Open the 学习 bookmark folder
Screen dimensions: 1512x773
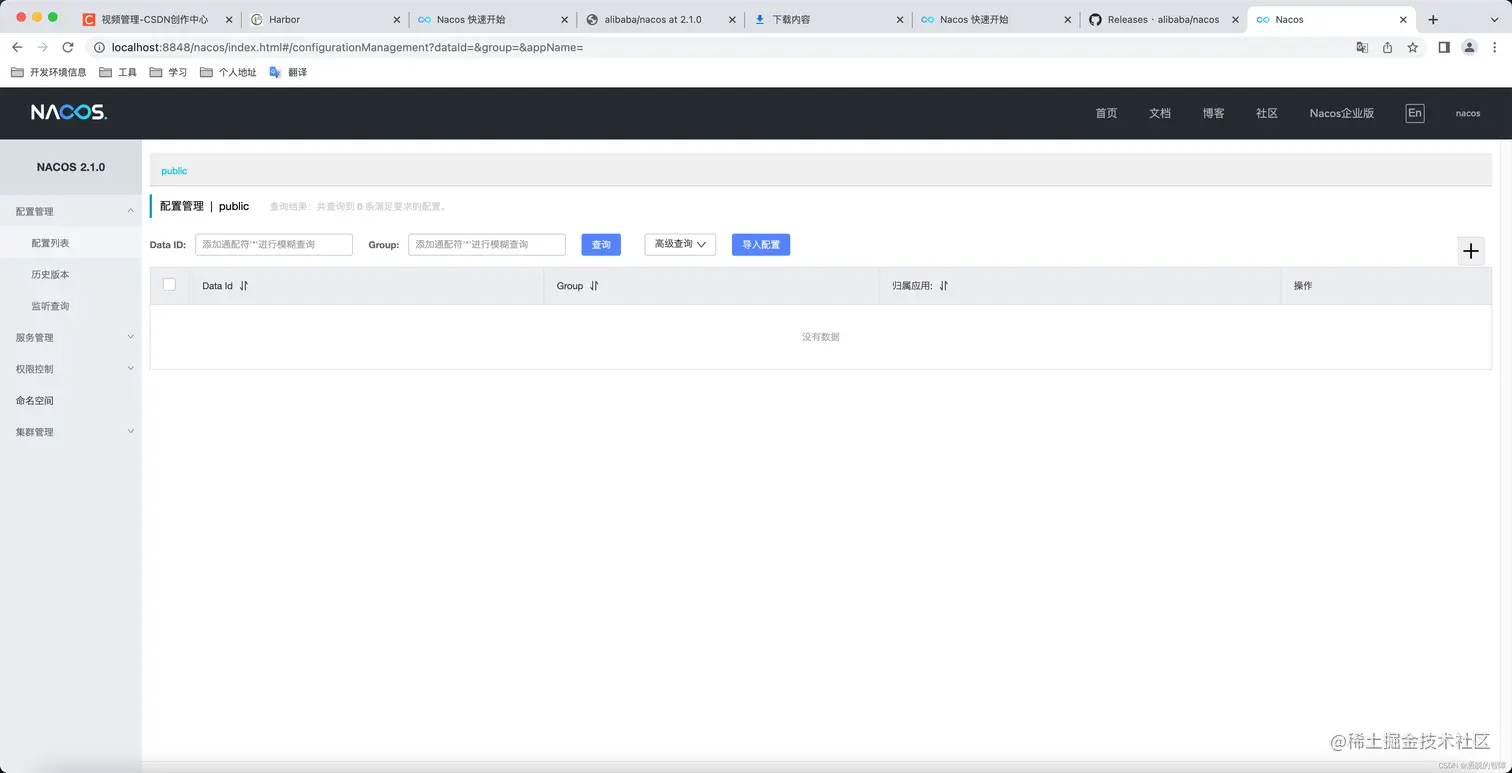point(168,72)
